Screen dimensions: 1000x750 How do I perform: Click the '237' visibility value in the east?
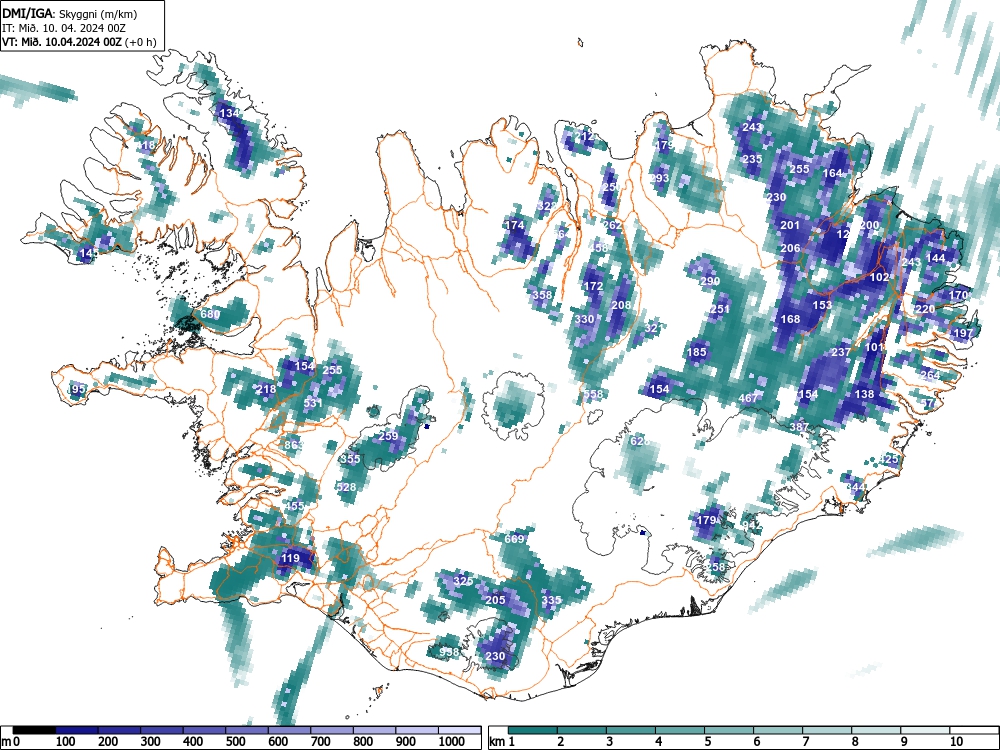[841, 352]
